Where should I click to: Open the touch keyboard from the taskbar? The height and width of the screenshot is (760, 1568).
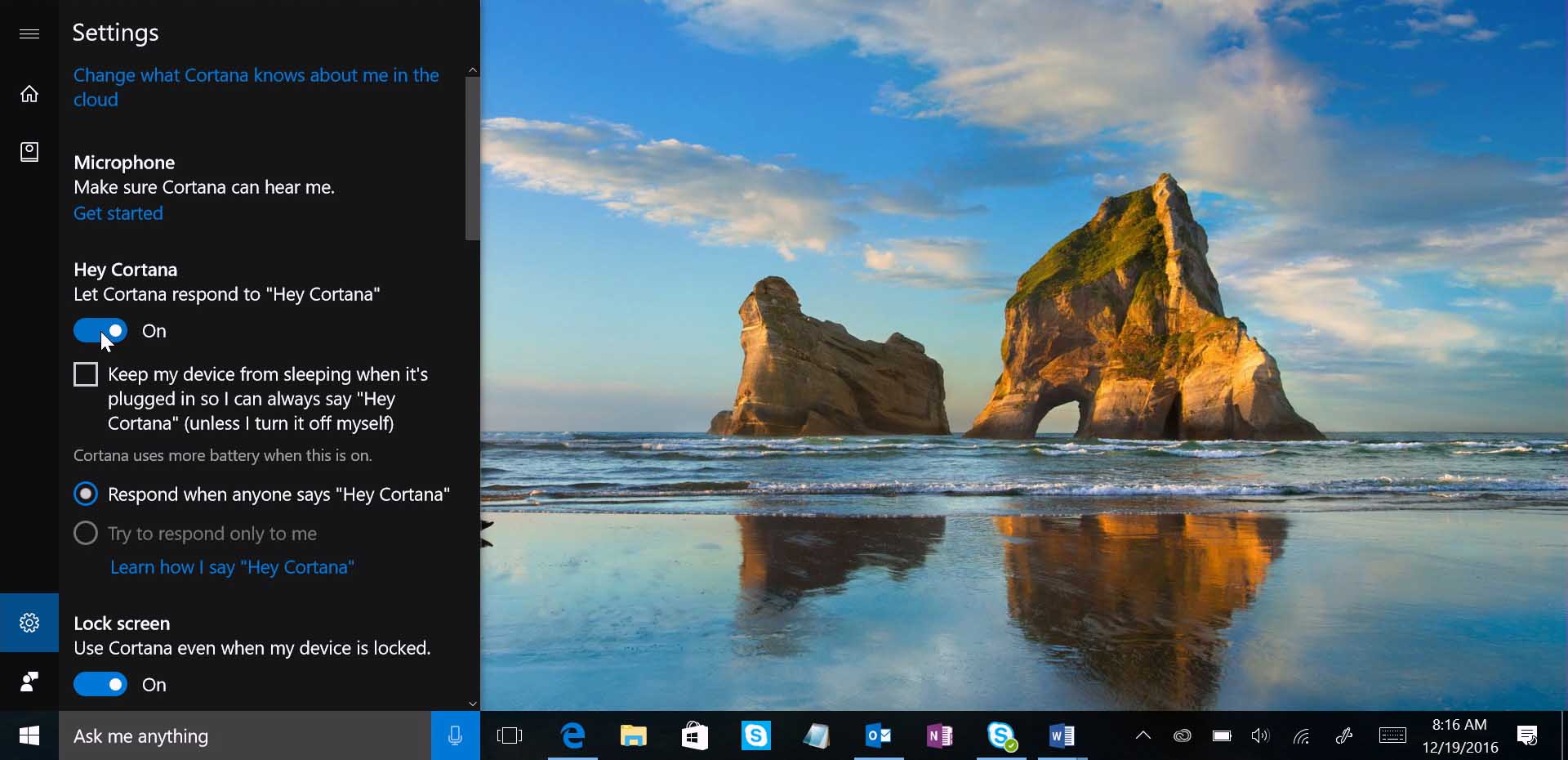click(1392, 735)
